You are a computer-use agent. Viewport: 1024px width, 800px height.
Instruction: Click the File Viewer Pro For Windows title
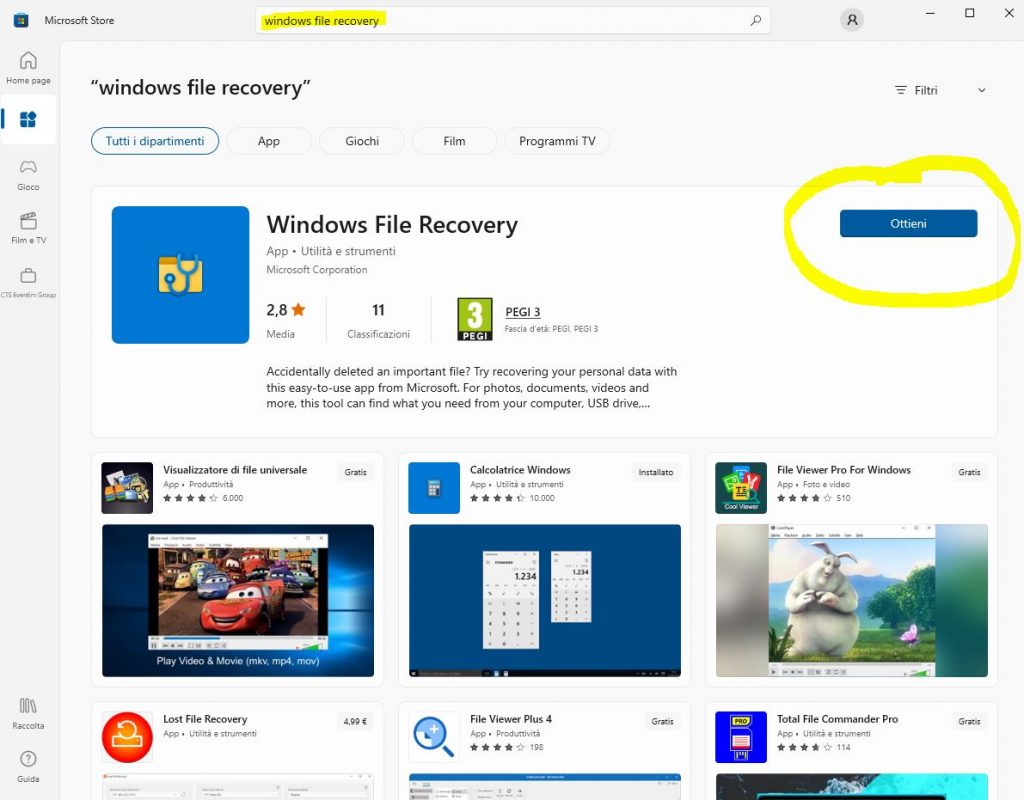(x=844, y=470)
